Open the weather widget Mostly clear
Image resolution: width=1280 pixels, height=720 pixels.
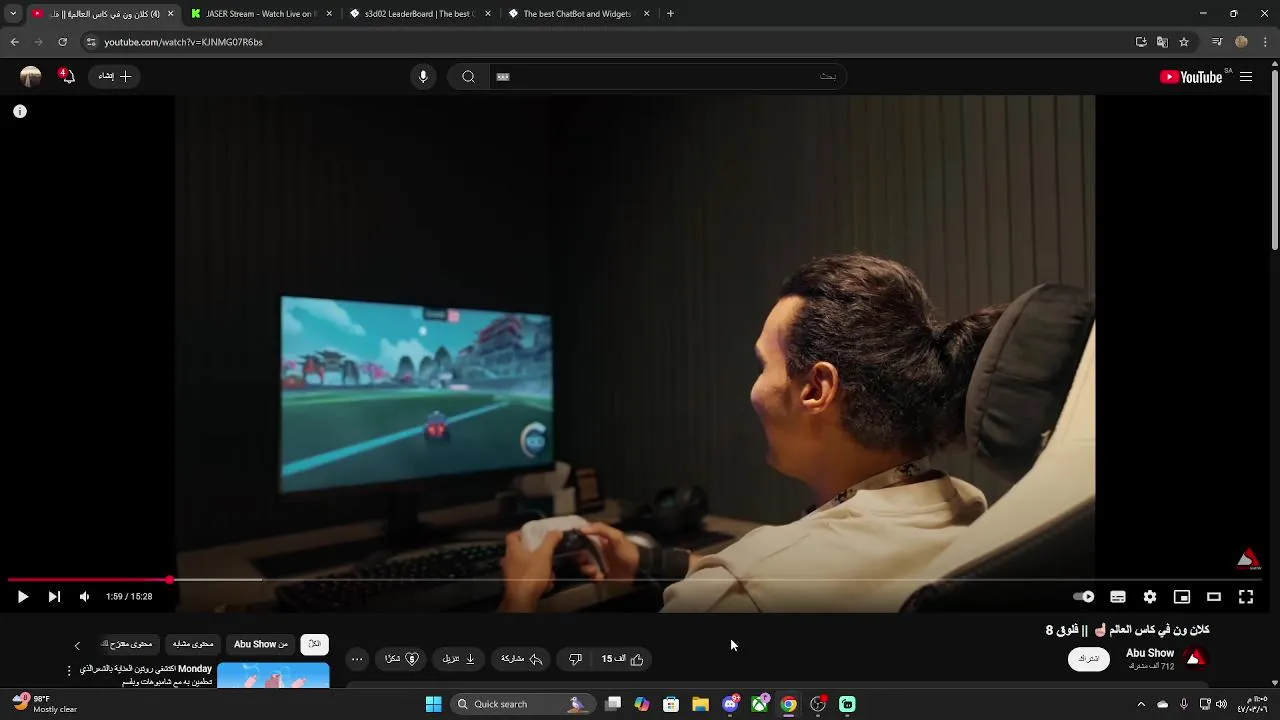coord(45,704)
